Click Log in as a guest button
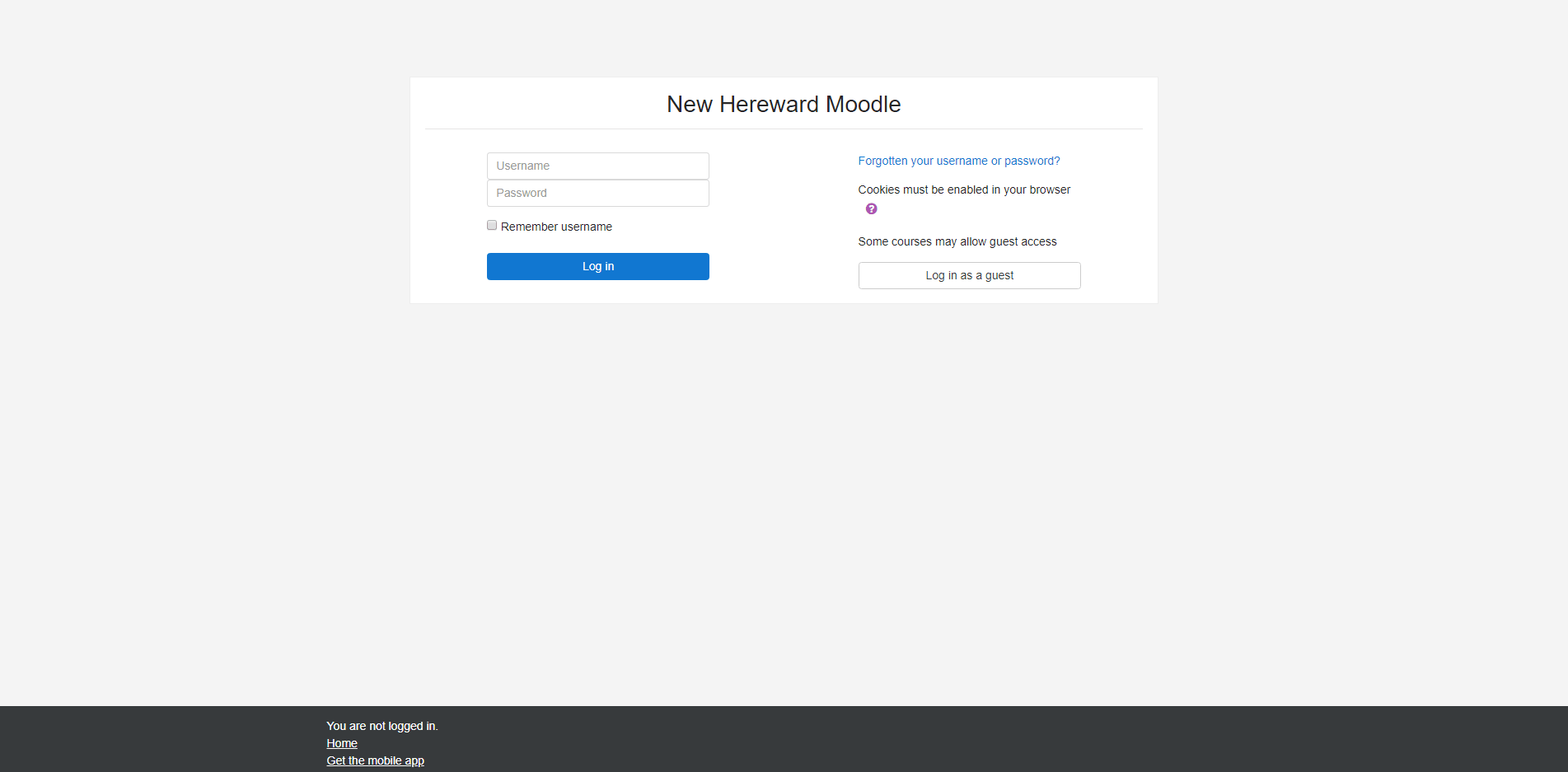This screenshot has width=1568, height=772. tap(969, 275)
